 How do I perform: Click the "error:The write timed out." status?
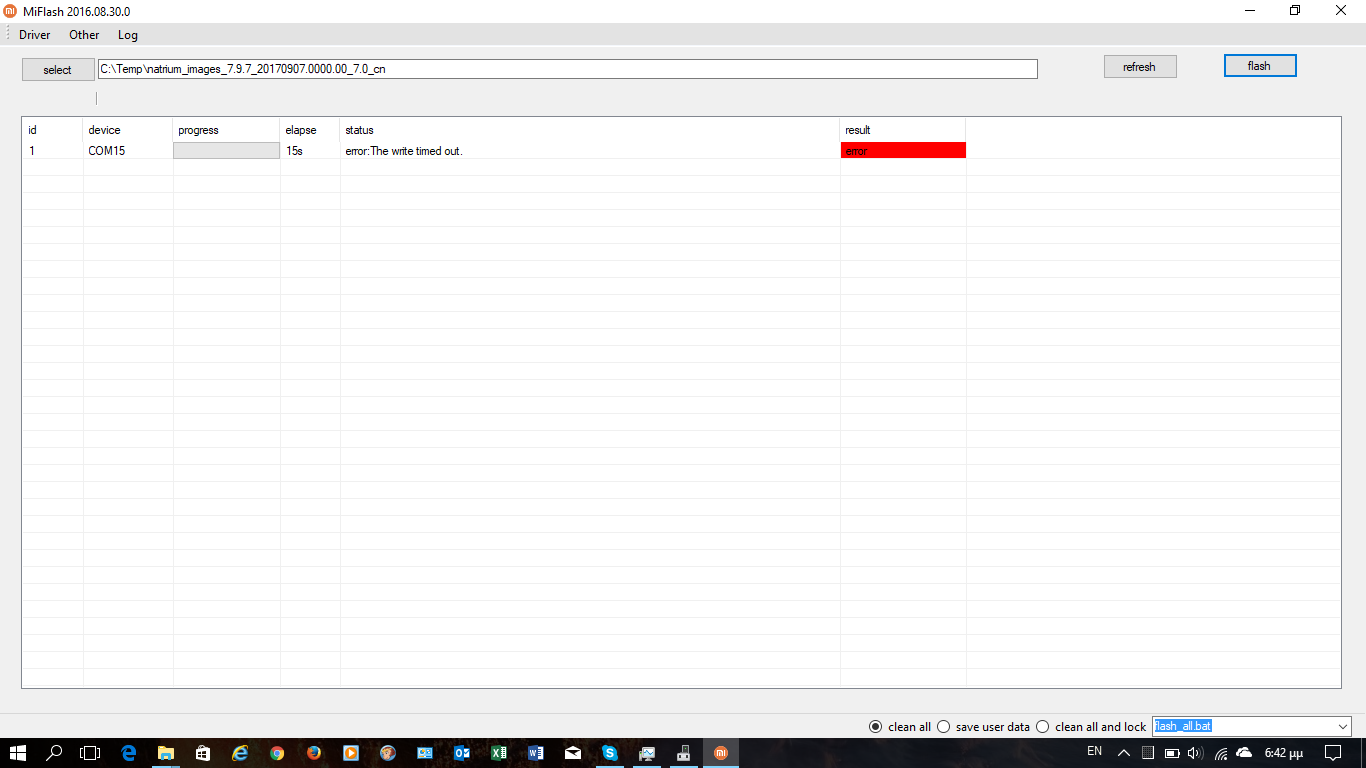pyautogui.click(x=404, y=151)
